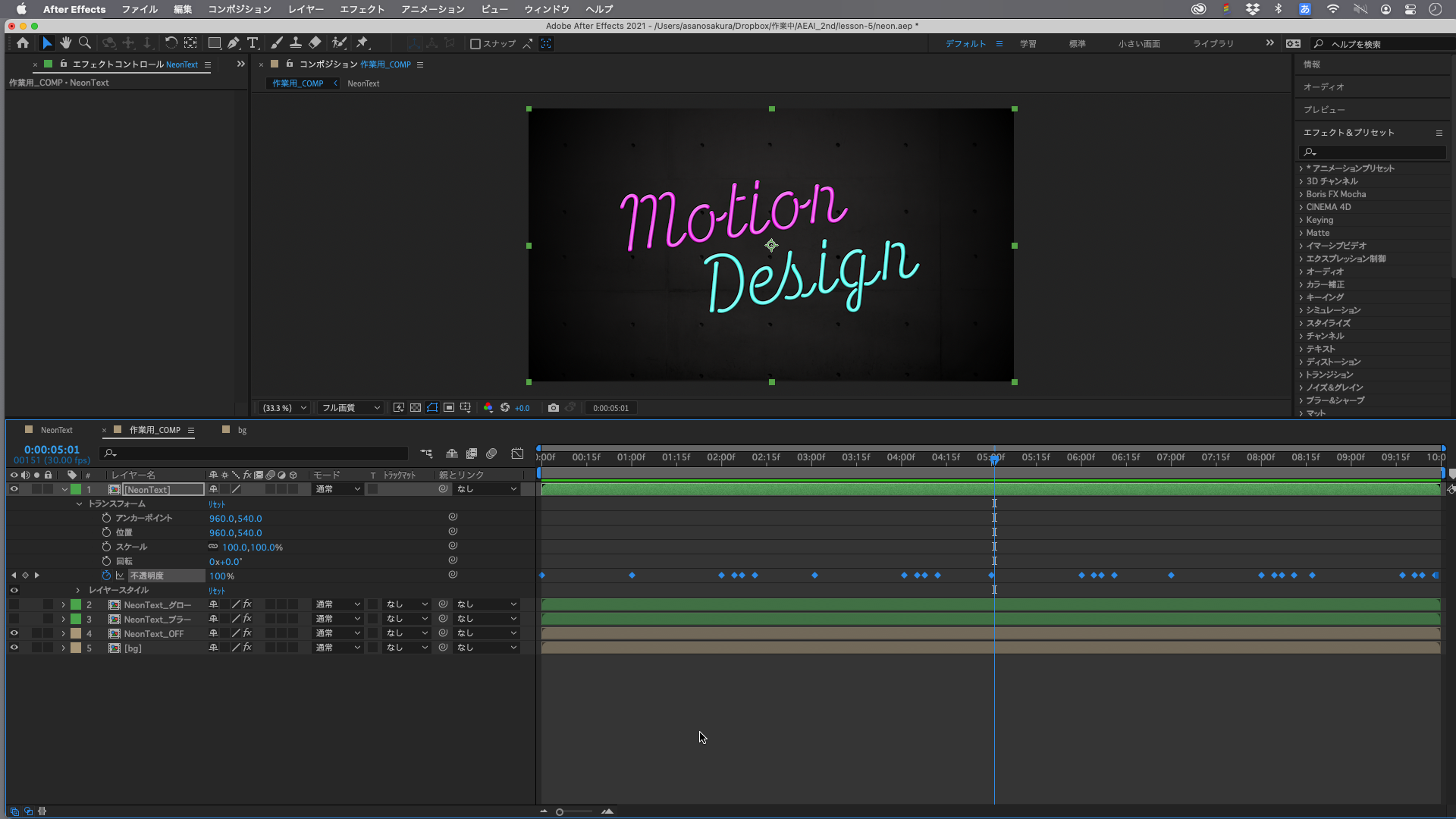Hide the NeonText_OFF layer eye
This screenshot has width=1456, height=819.
click(14, 633)
